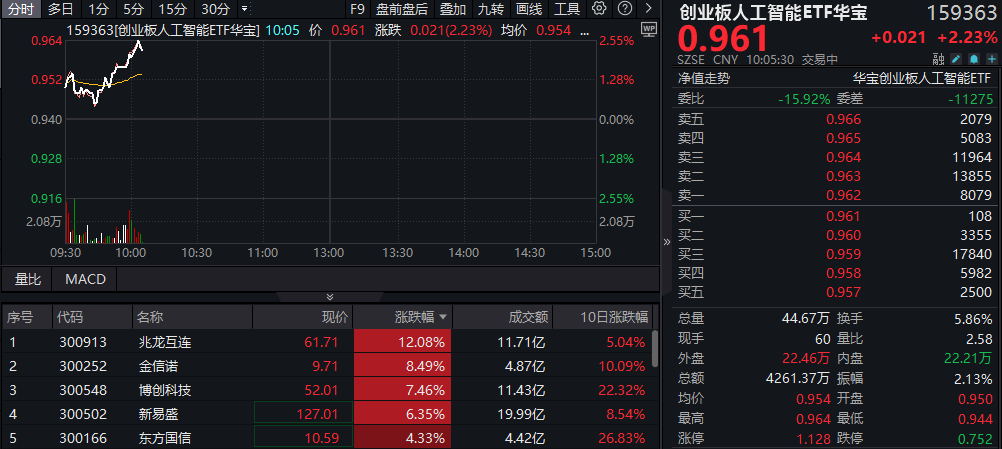Image resolution: width=1002 pixels, height=449 pixels.
Task: Click 买一 bid price 0.961
Action: click(844, 216)
